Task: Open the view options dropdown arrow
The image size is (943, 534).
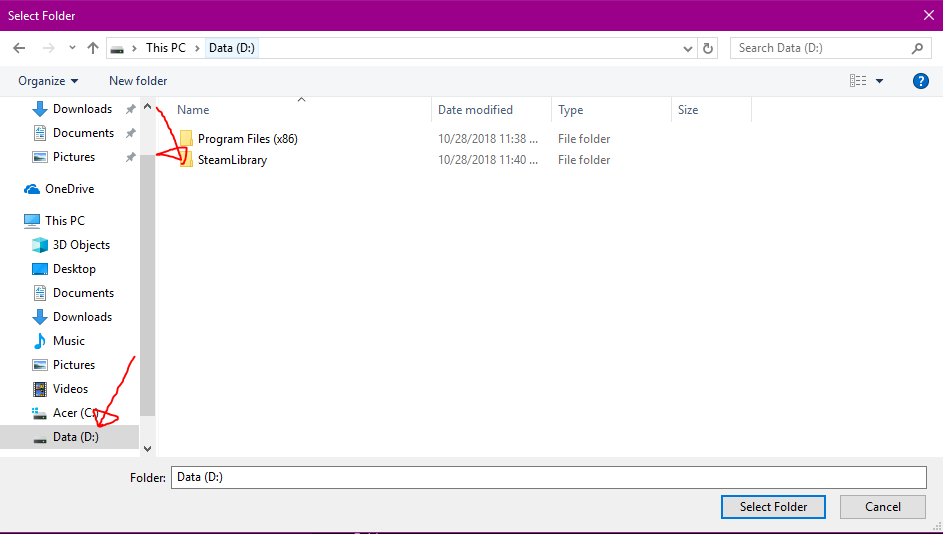Action: pos(879,81)
